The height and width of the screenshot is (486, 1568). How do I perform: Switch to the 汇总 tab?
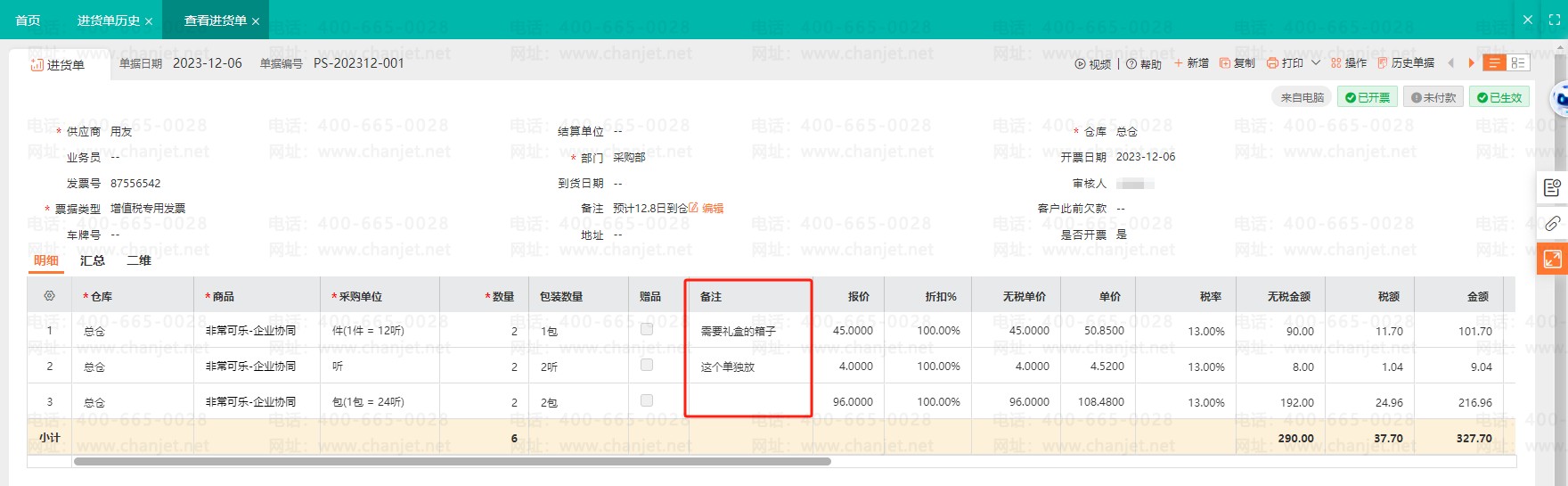click(93, 260)
